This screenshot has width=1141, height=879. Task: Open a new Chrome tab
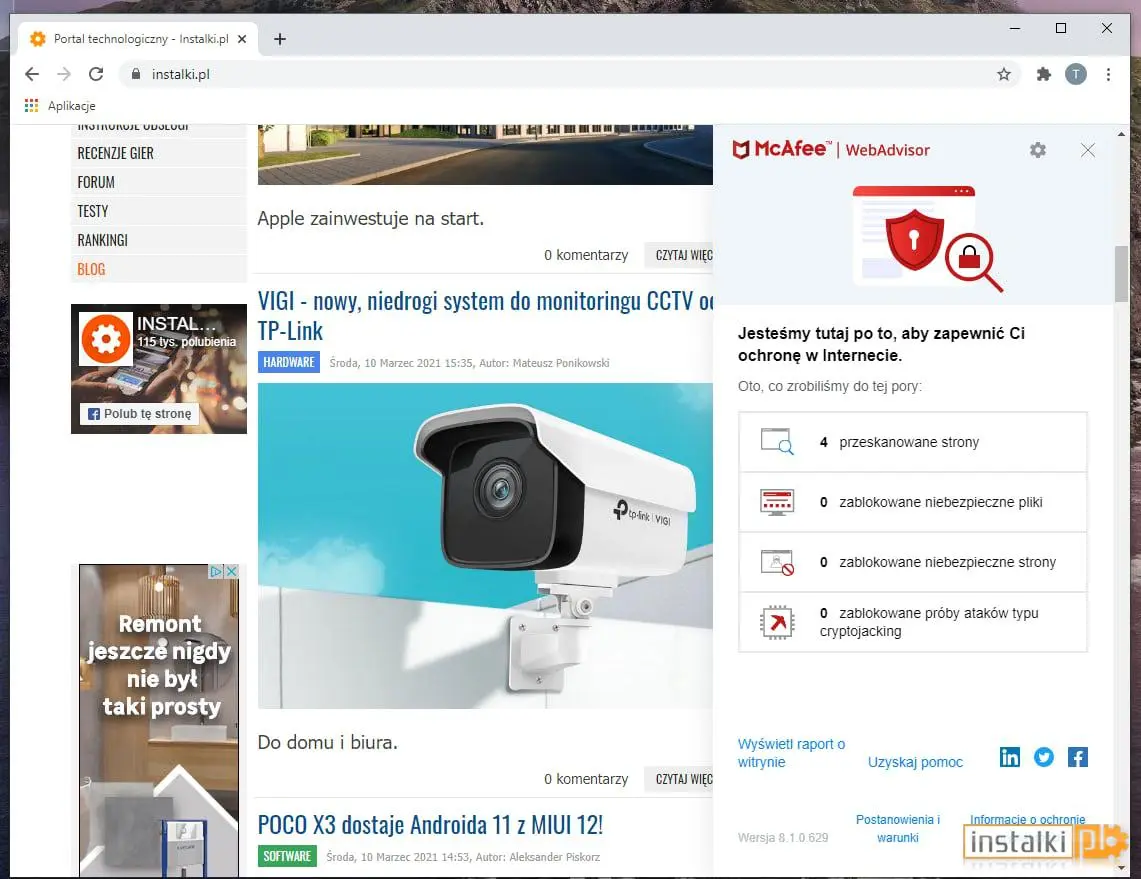click(279, 39)
